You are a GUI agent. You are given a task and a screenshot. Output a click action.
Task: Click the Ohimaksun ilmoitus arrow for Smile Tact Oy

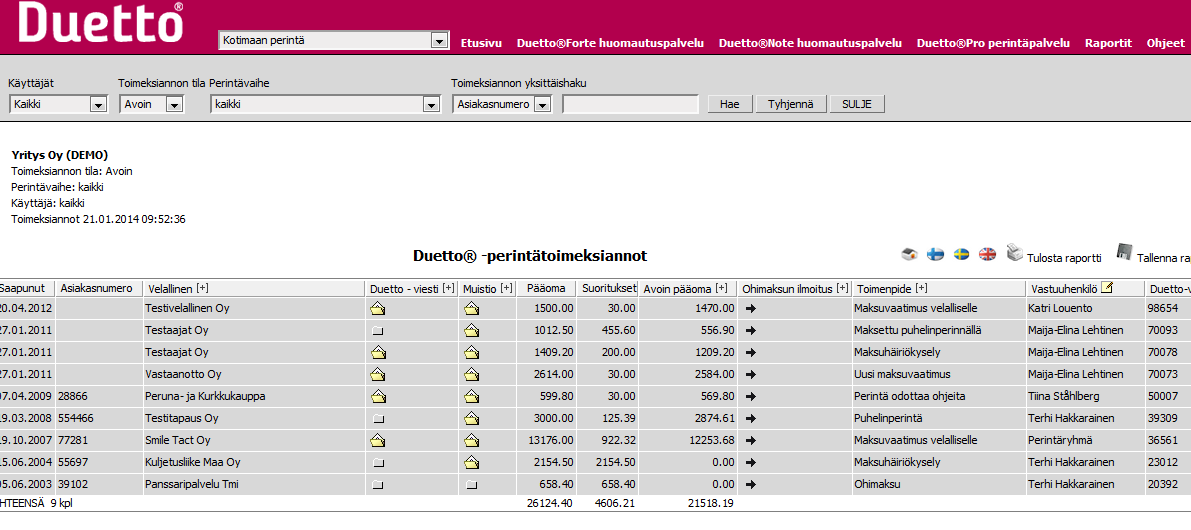(751, 440)
